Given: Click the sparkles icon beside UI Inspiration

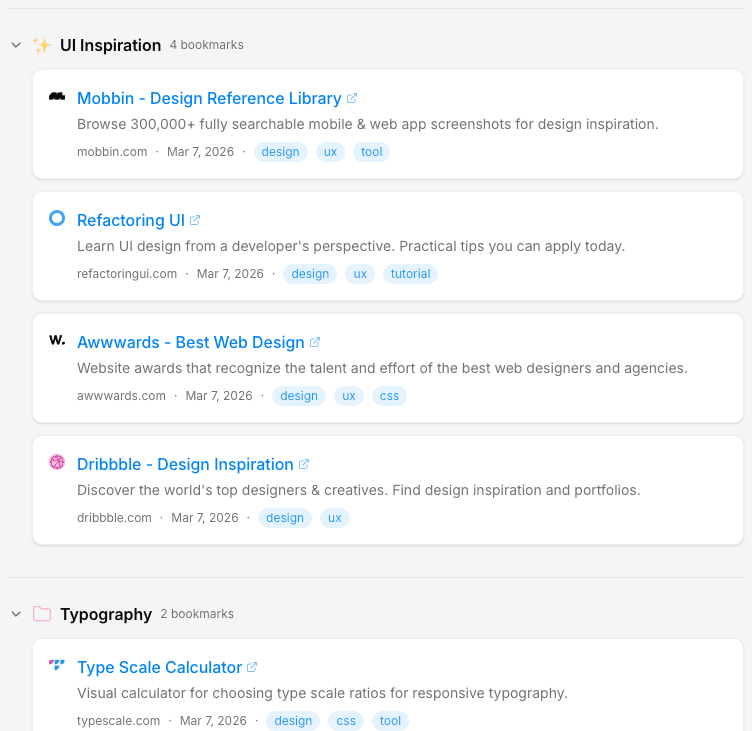Looking at the screenshot, I should 42,45.
